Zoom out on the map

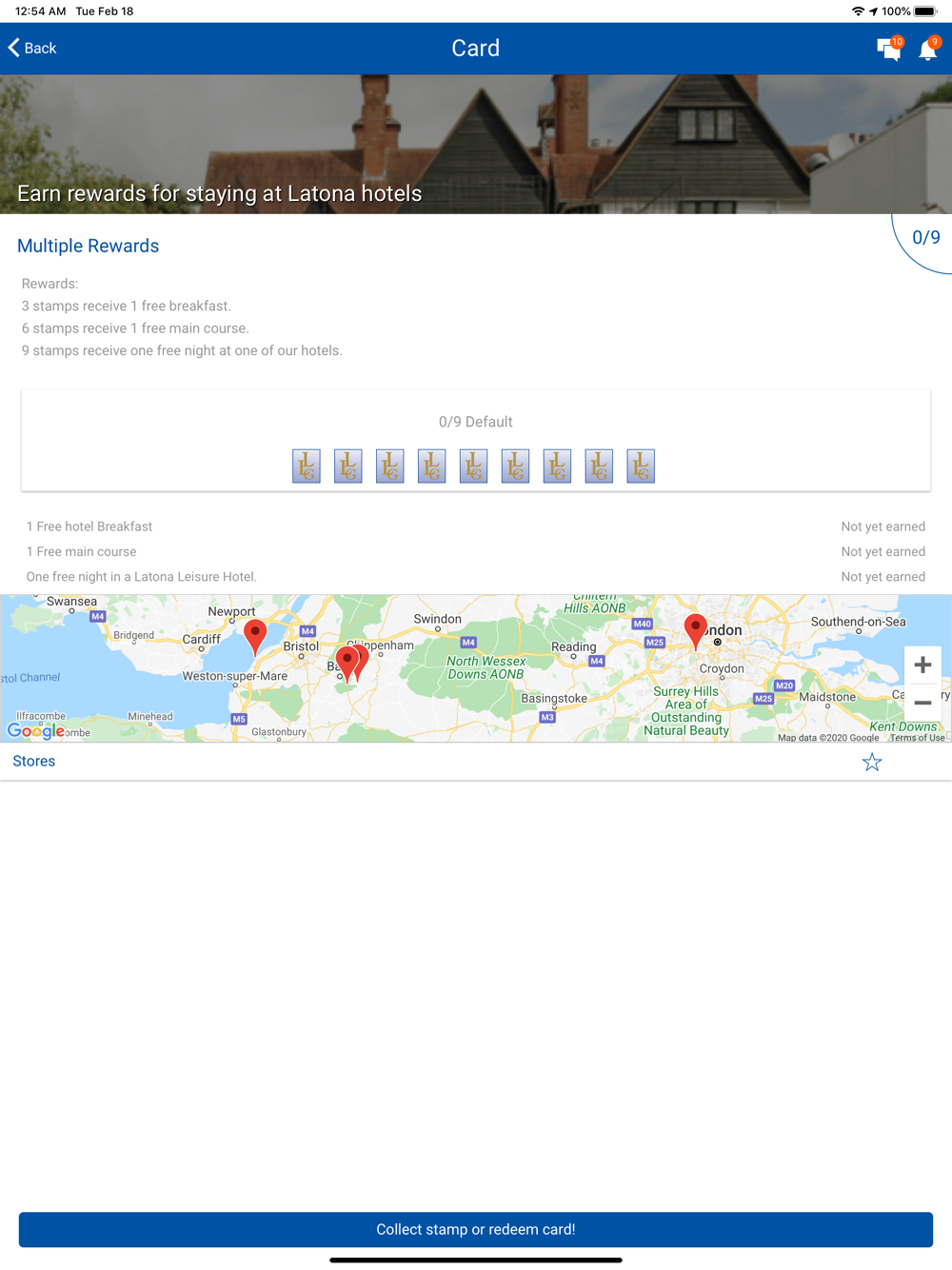pos(922,703)
